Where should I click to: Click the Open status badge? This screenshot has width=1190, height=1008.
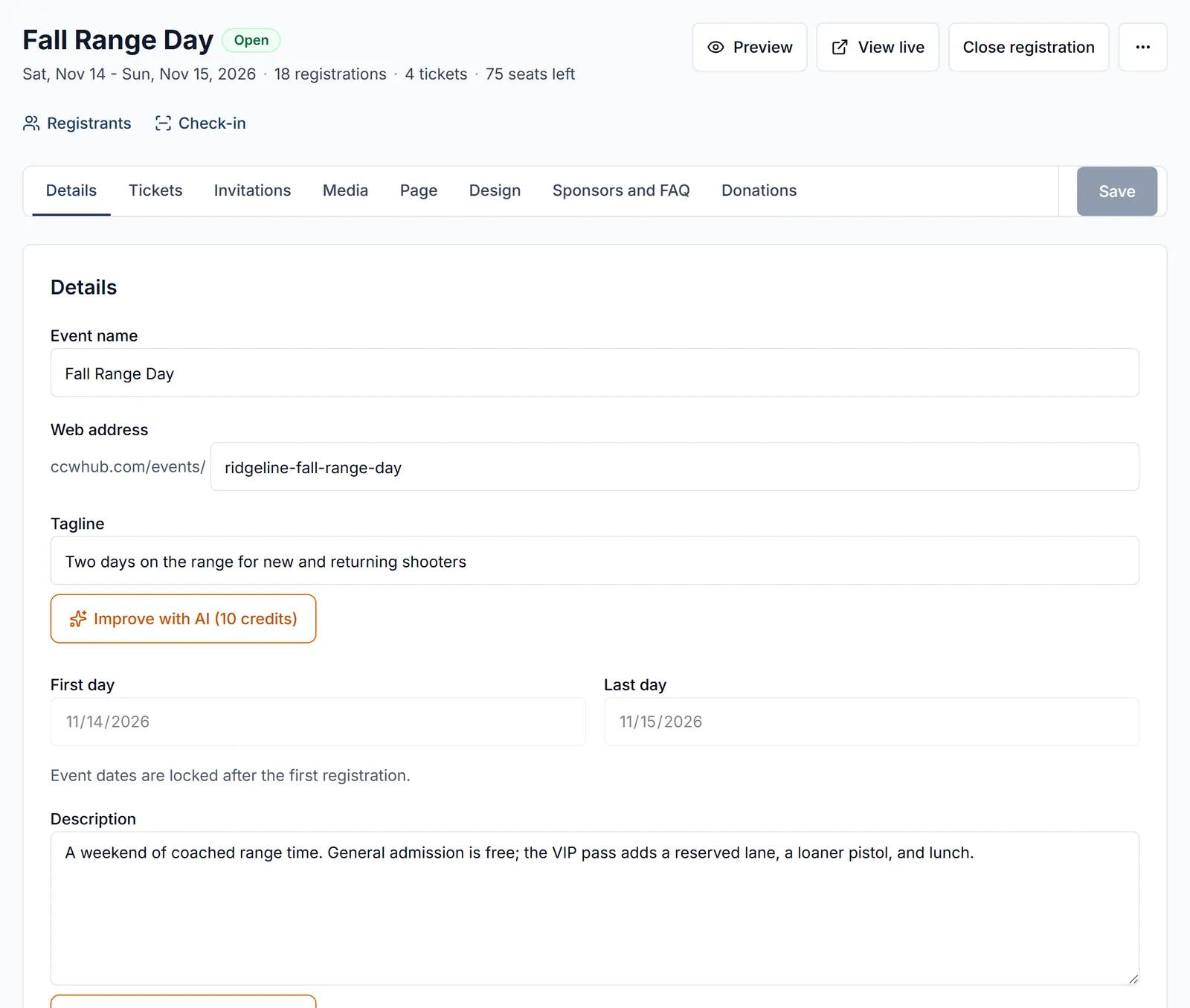(251, 40)
